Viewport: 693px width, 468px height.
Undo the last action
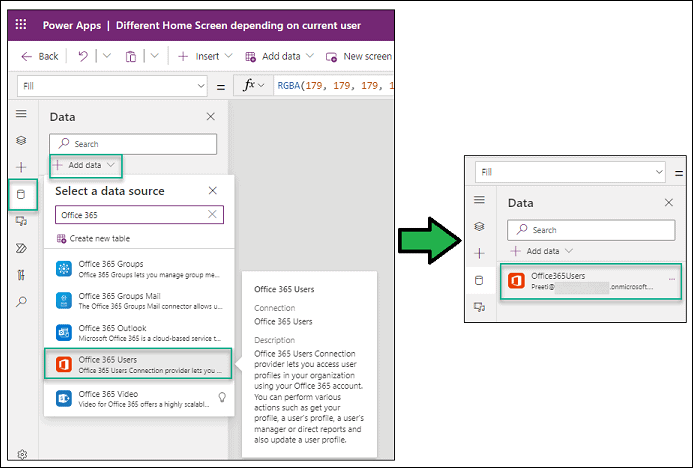83,57
